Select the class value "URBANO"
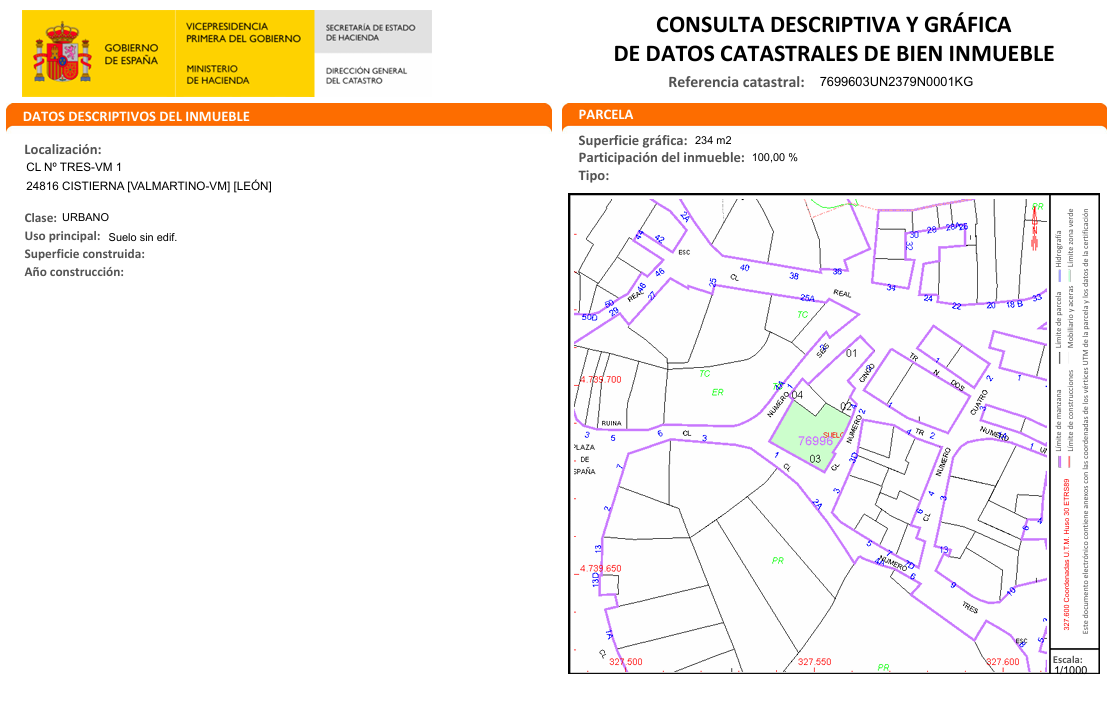 click(x=85, y=217)
